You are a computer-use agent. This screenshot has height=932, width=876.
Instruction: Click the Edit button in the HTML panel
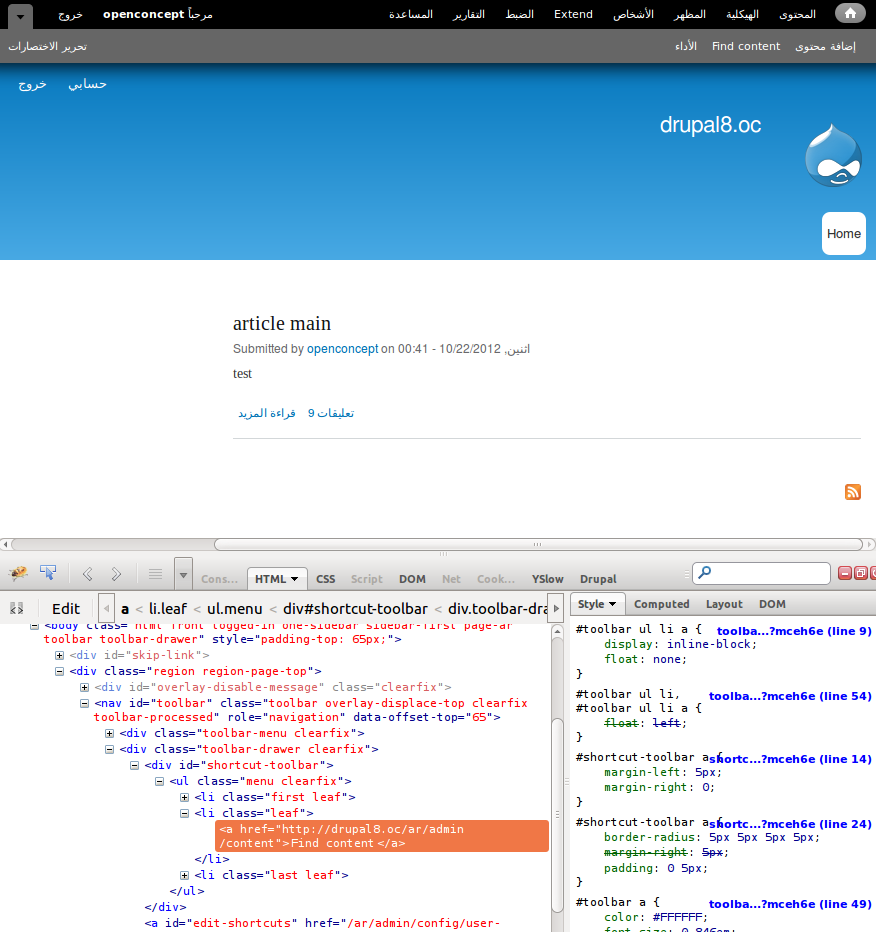[65, 608]
